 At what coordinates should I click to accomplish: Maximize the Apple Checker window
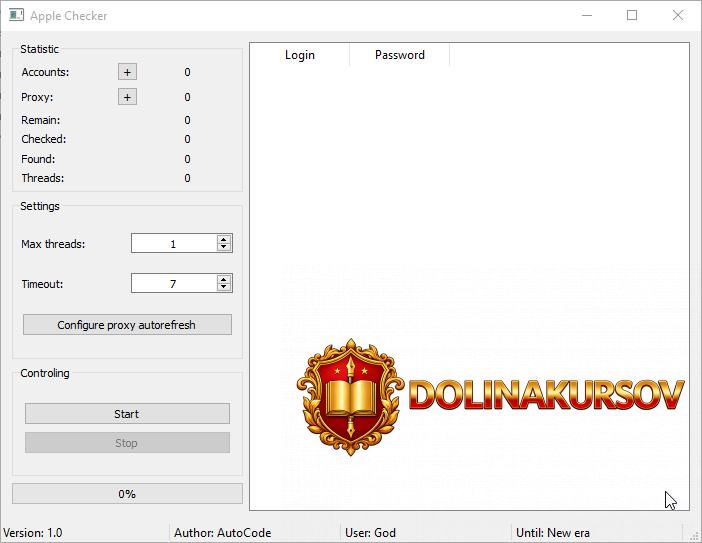point(632,16)
